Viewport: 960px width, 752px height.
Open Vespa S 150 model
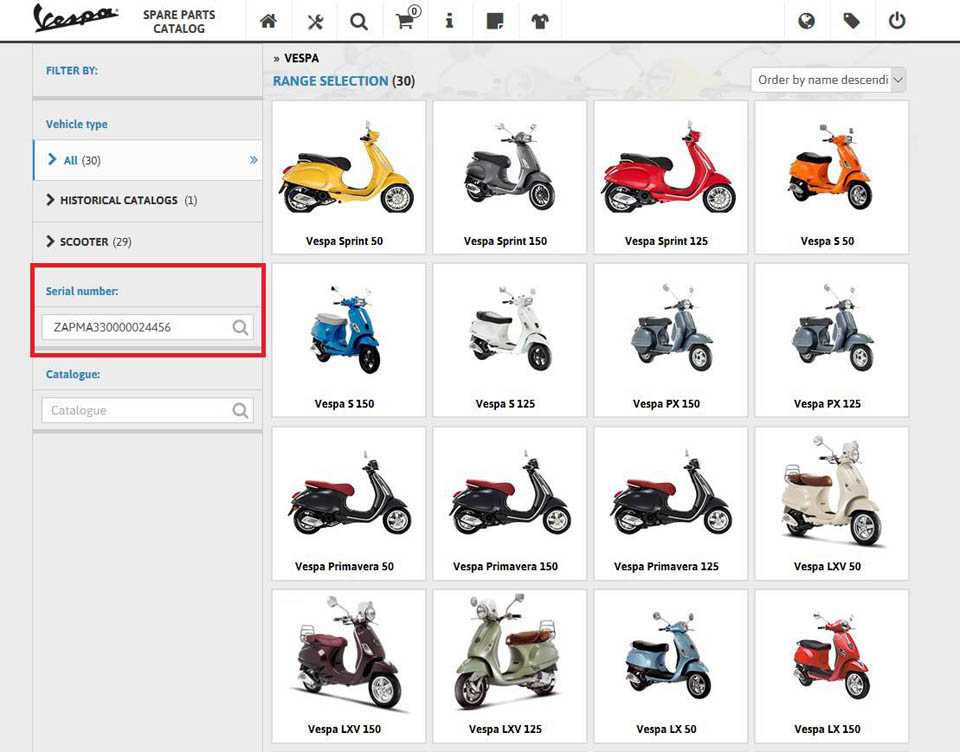(348, 340)
